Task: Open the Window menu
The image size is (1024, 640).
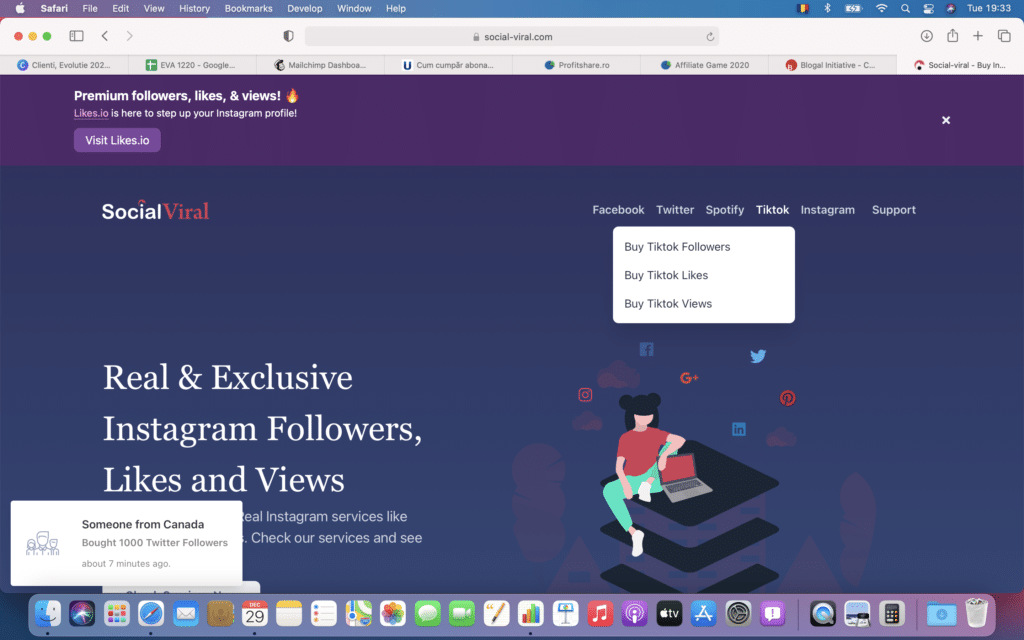Action: point(354,8)
